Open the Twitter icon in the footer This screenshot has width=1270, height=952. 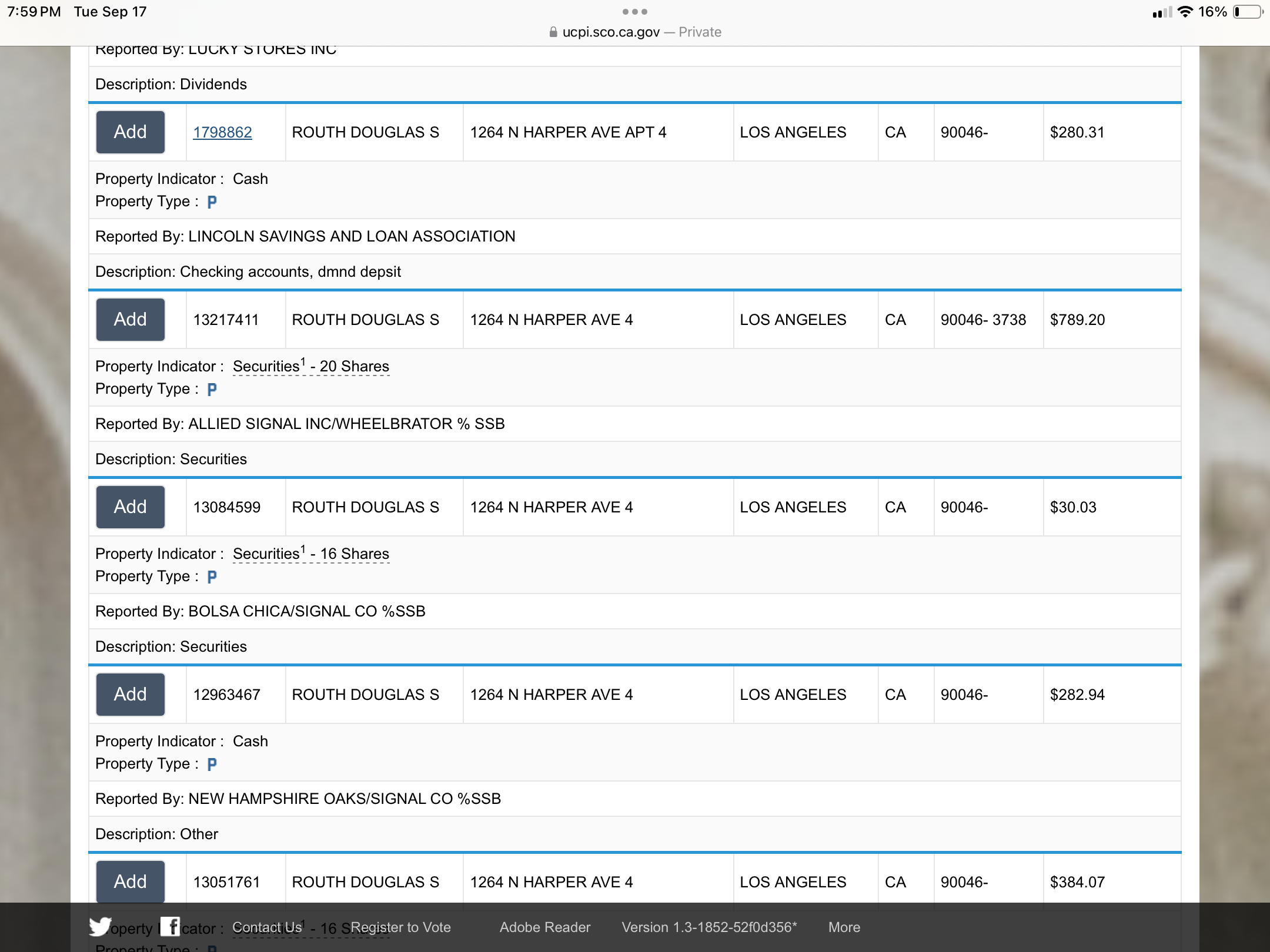(100, 927)
